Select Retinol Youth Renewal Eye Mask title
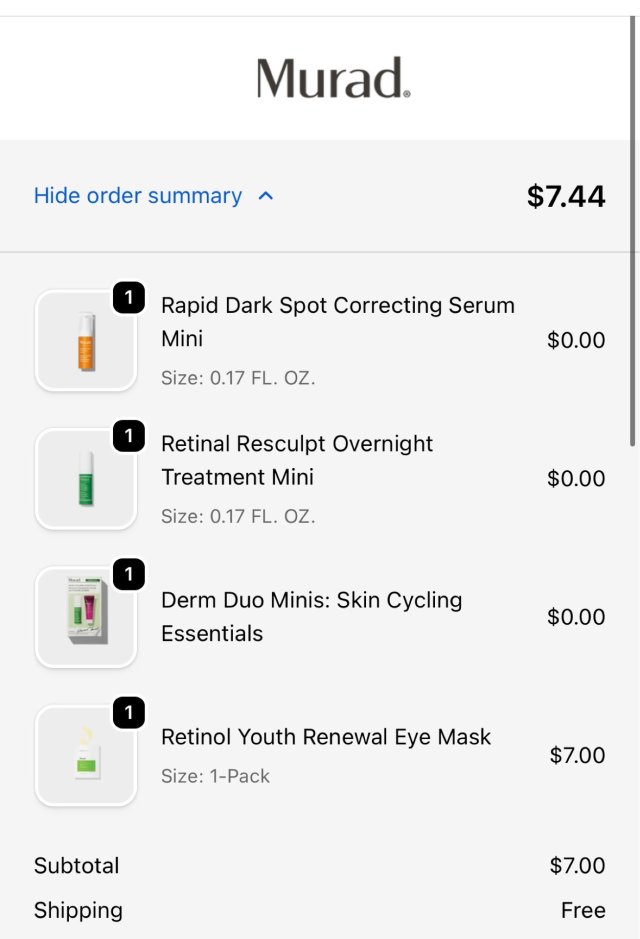Image resolution: width=640 pixels, height=939 pixels. point(326,737)
